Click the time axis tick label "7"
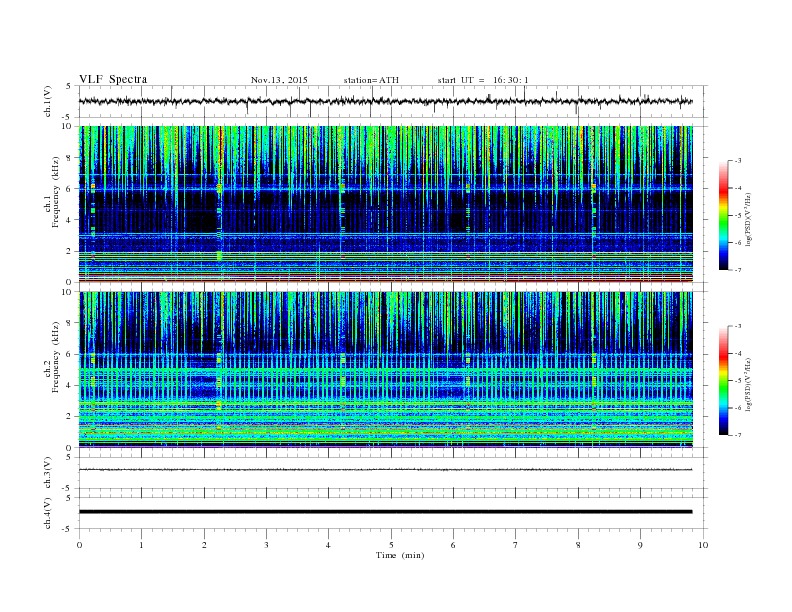Screen dimensions: 792x612 click(x=516, y=545)
